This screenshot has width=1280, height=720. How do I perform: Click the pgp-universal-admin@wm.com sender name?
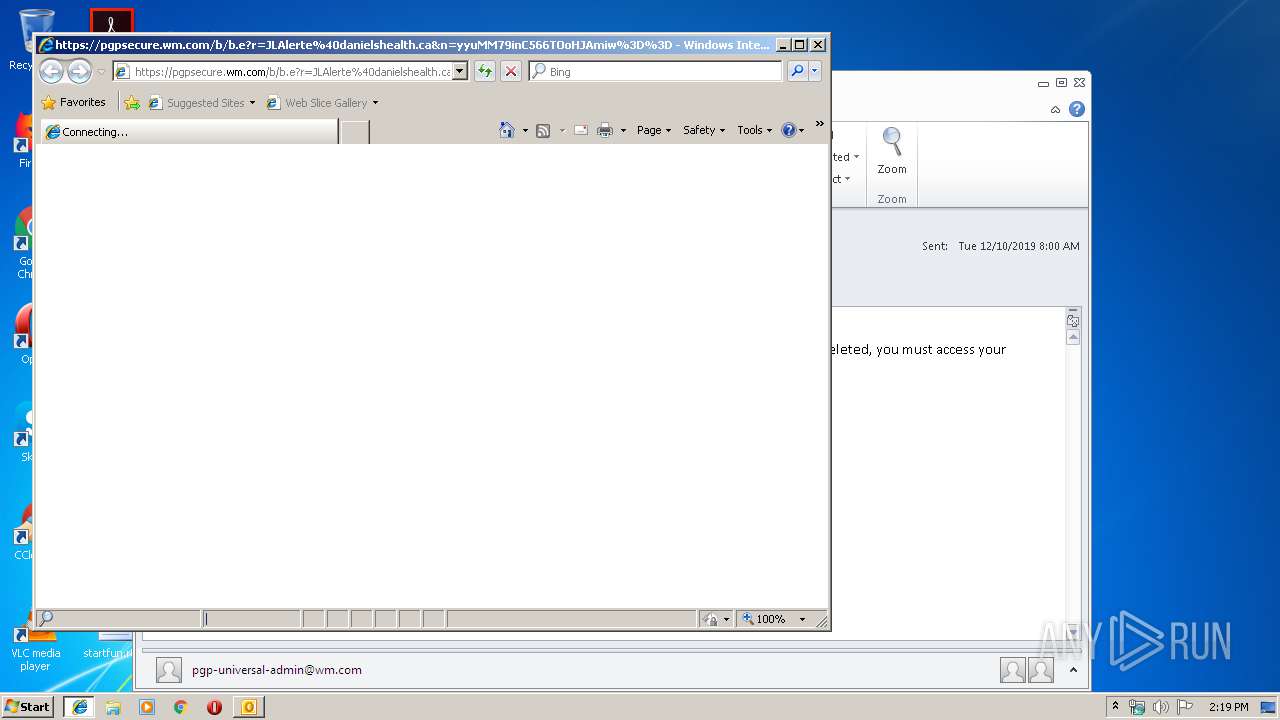[x=277, y=670]
